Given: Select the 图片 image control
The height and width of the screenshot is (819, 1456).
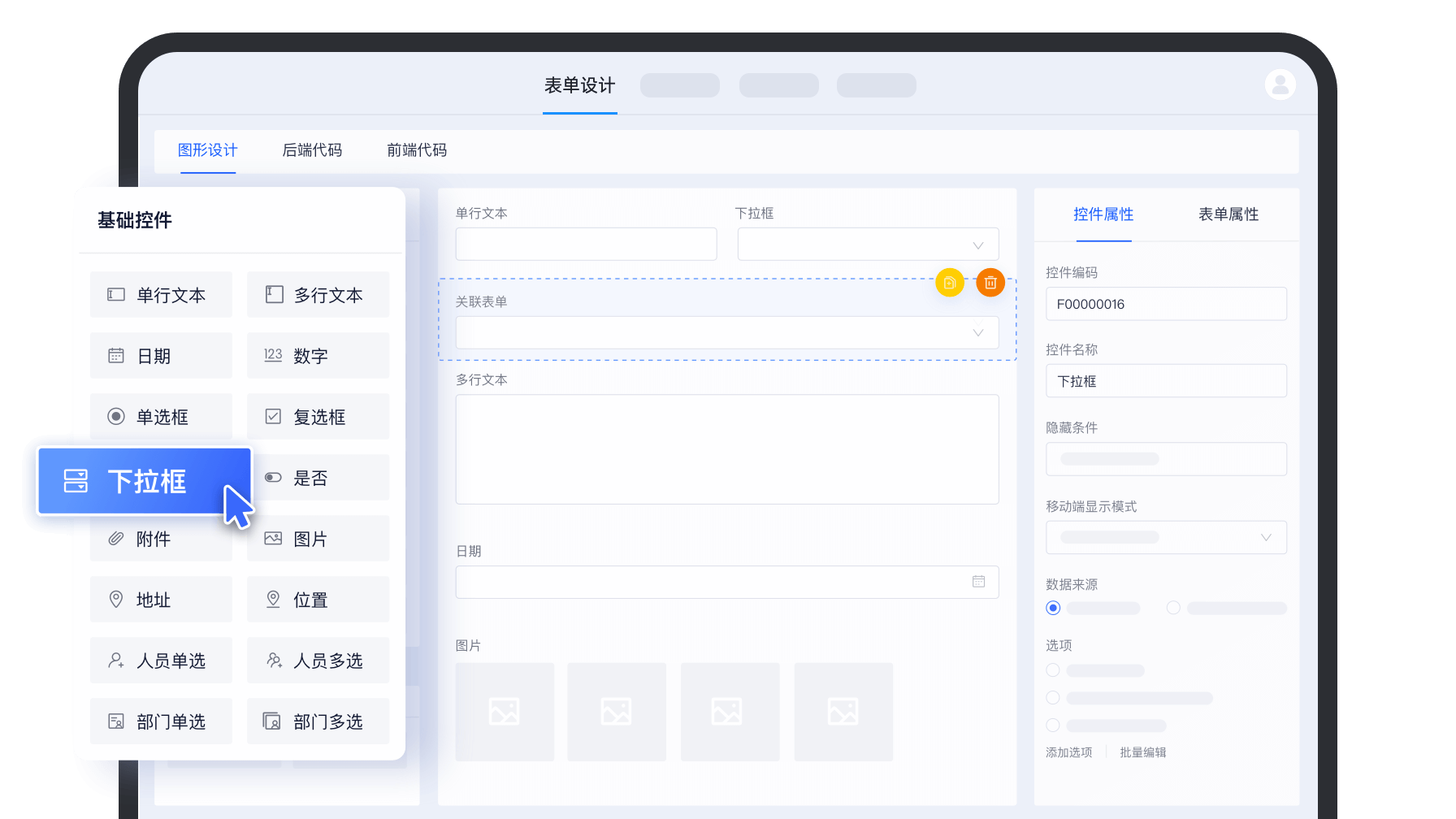Looking at the screenshot, I should [x=318, y=539].
